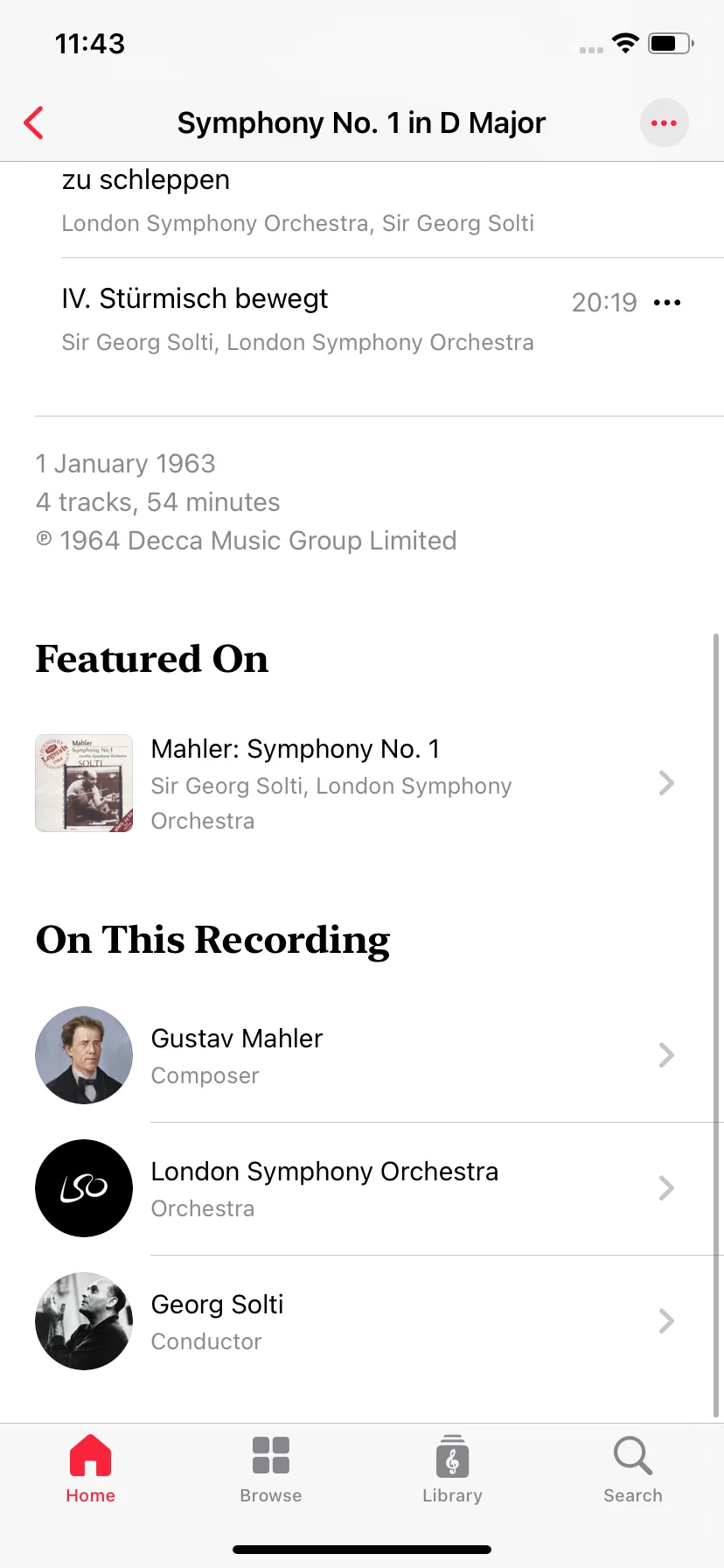Viewport: 724px width, 1568px height.
Task: Tap the battery status icon
Action: (671, 43)
